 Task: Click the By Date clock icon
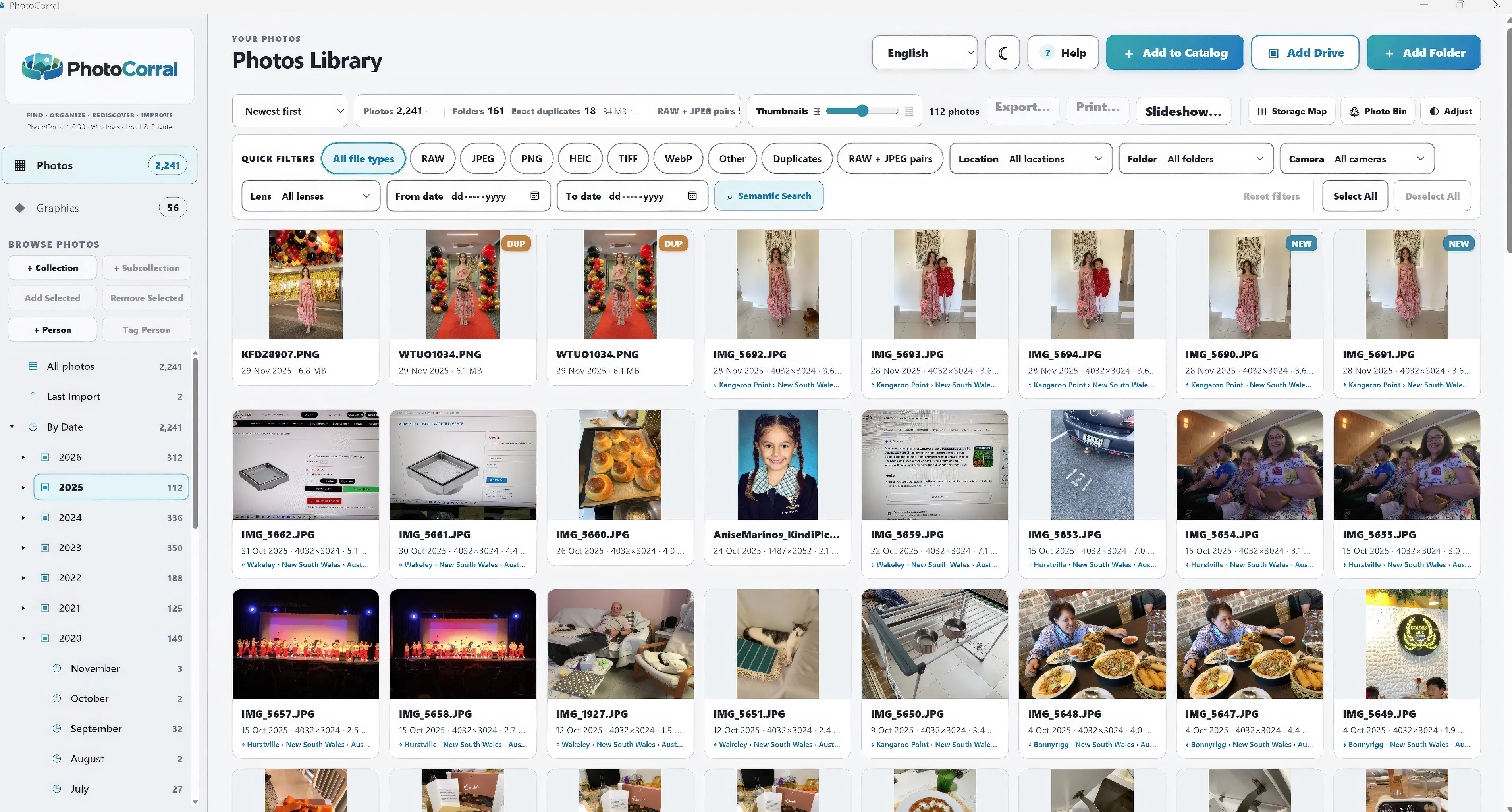[x=33, y=427]
